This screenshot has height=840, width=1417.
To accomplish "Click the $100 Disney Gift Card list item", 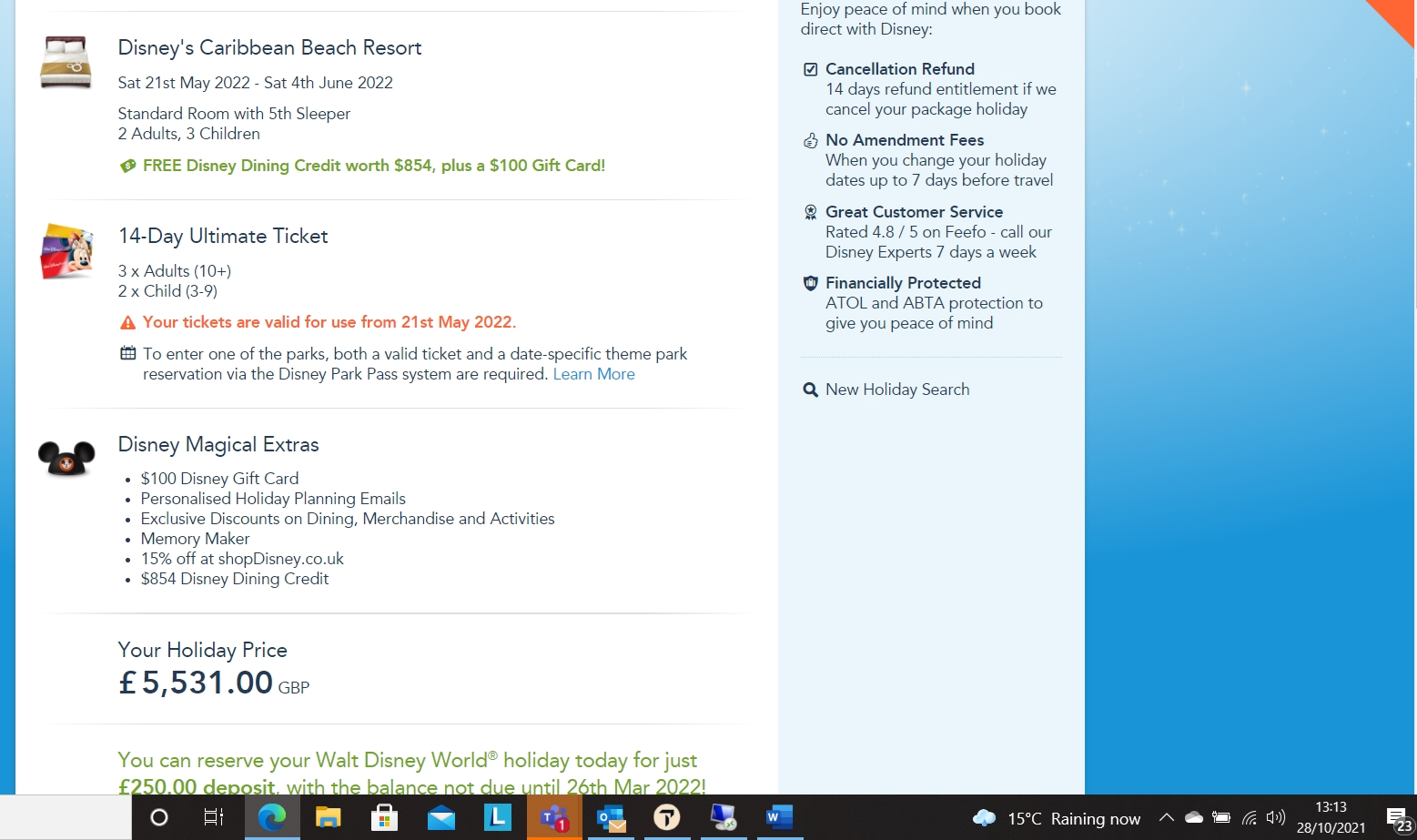I will pos(219,479).
